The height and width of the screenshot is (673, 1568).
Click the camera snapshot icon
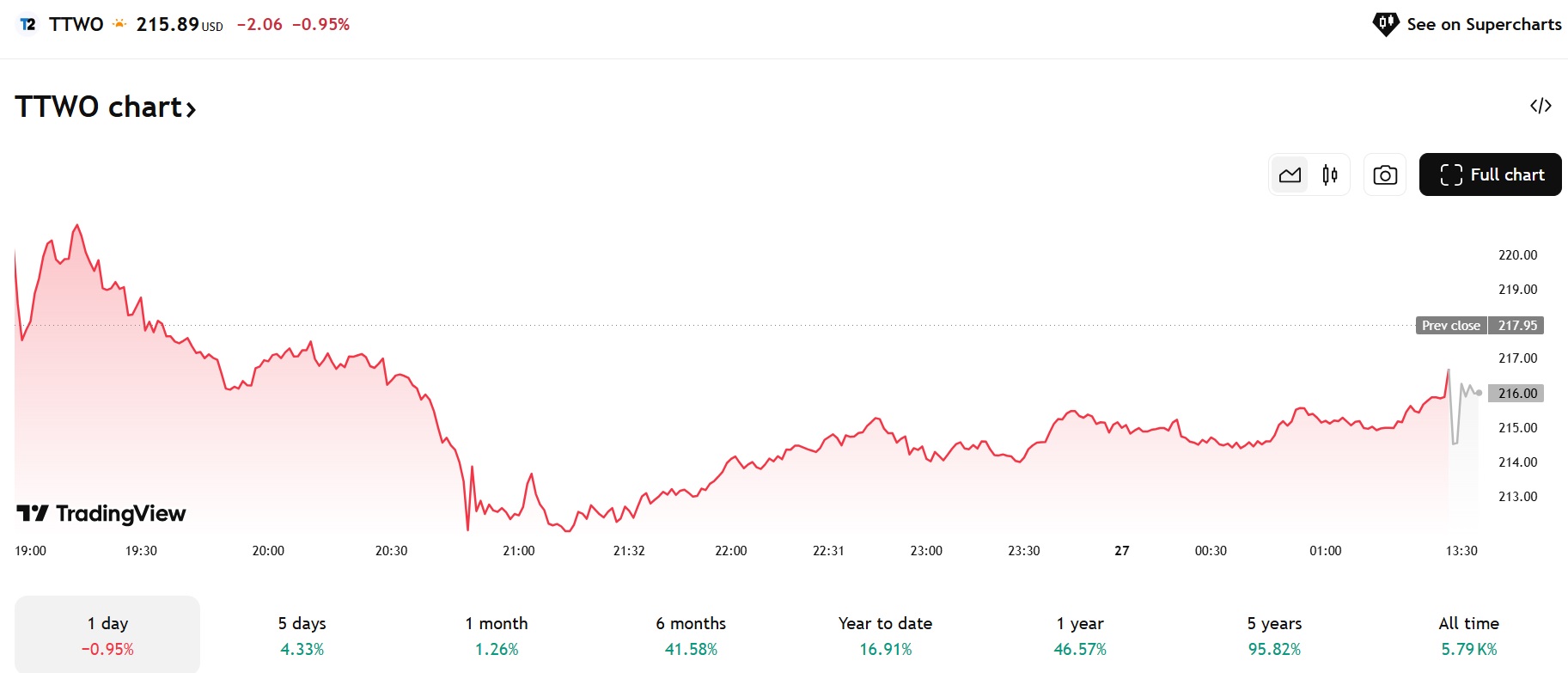(x=1384, y=174)
